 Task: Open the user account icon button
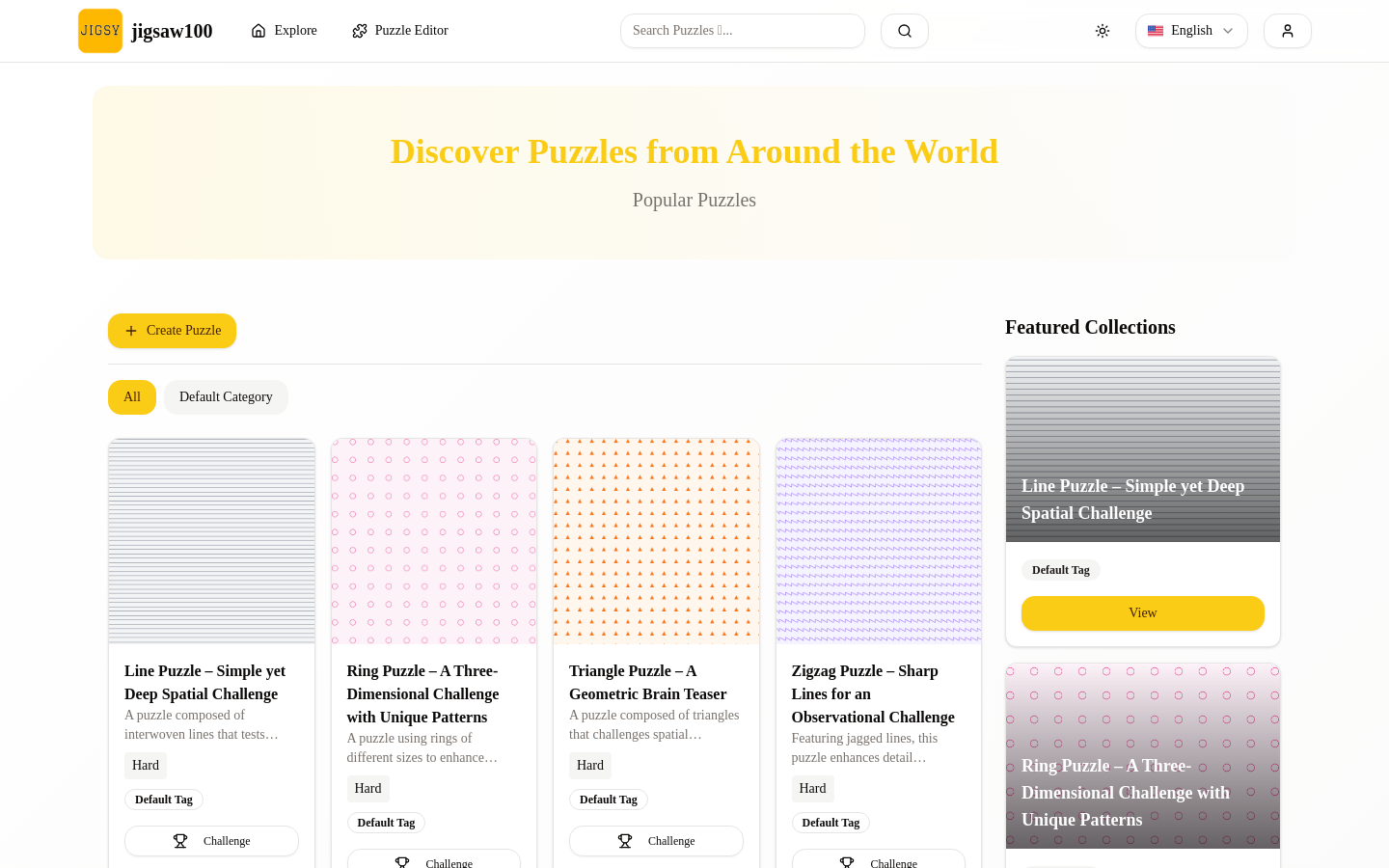1288,31
